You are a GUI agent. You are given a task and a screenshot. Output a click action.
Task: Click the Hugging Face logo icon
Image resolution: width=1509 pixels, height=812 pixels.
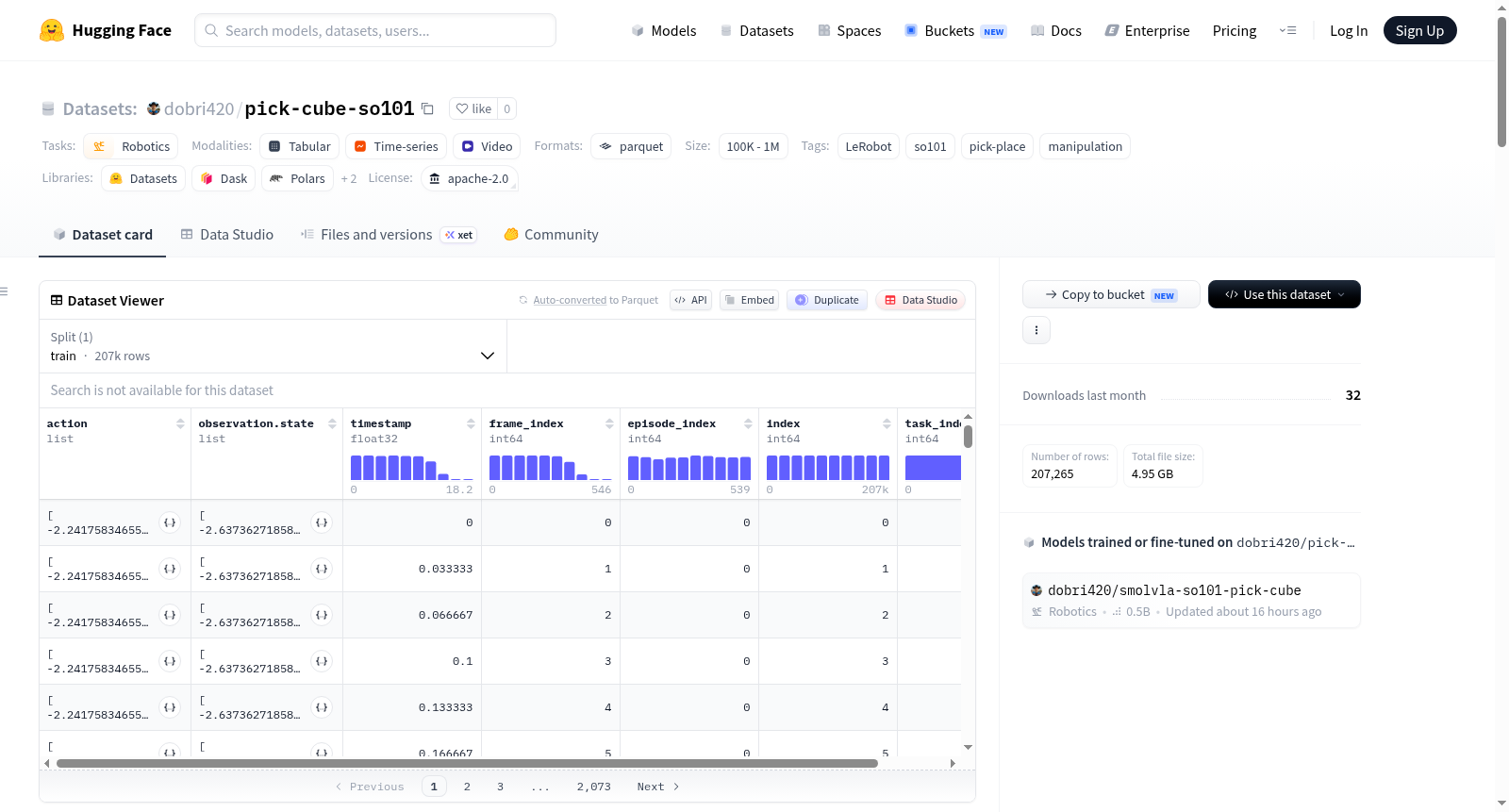point(52,30)
